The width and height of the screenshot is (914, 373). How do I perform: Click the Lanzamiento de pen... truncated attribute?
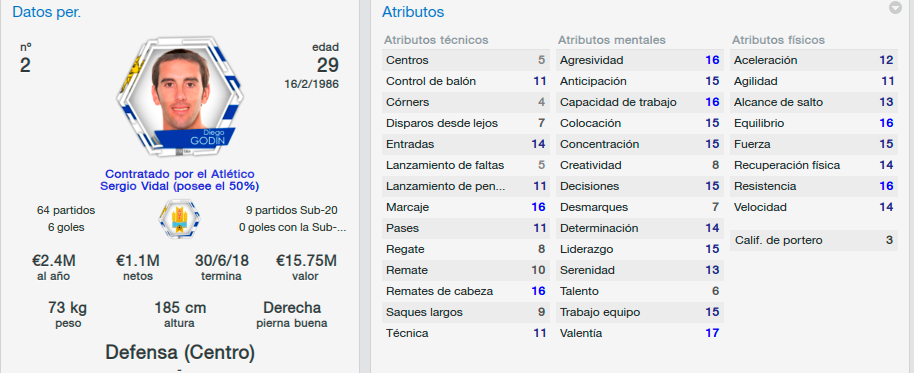tap(466, 186)
